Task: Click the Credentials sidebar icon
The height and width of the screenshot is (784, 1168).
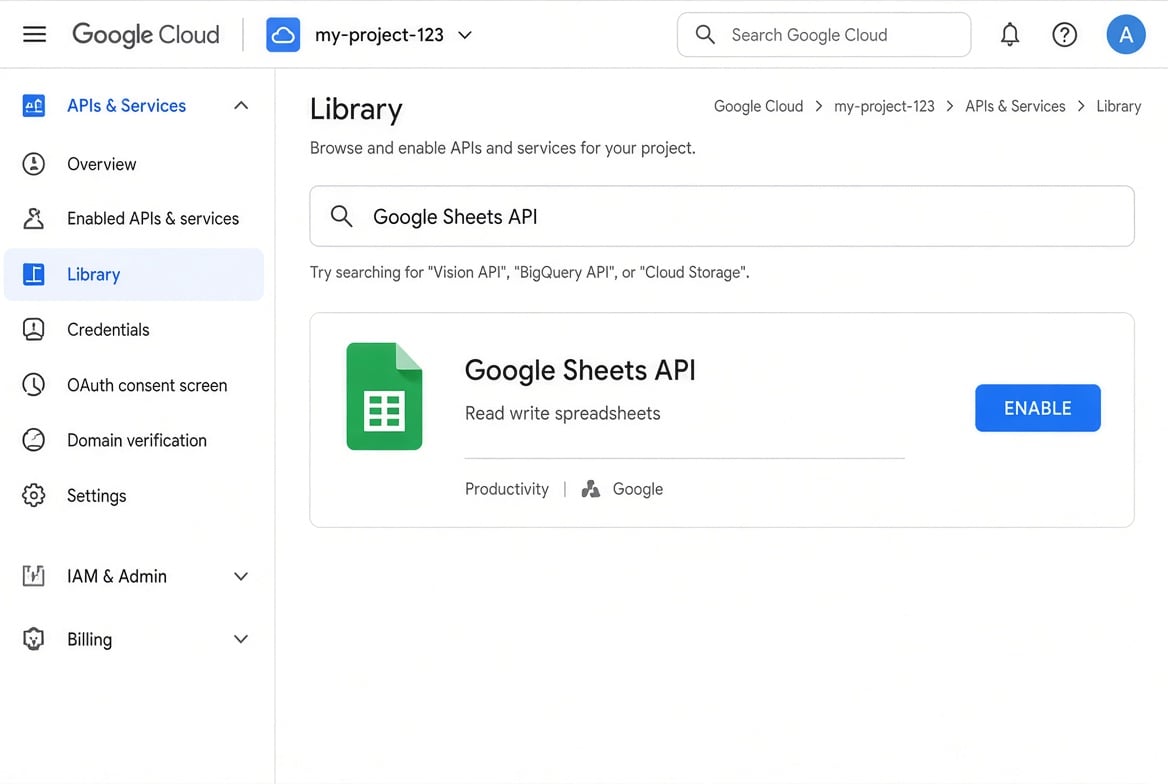Action: pos(34,329)
